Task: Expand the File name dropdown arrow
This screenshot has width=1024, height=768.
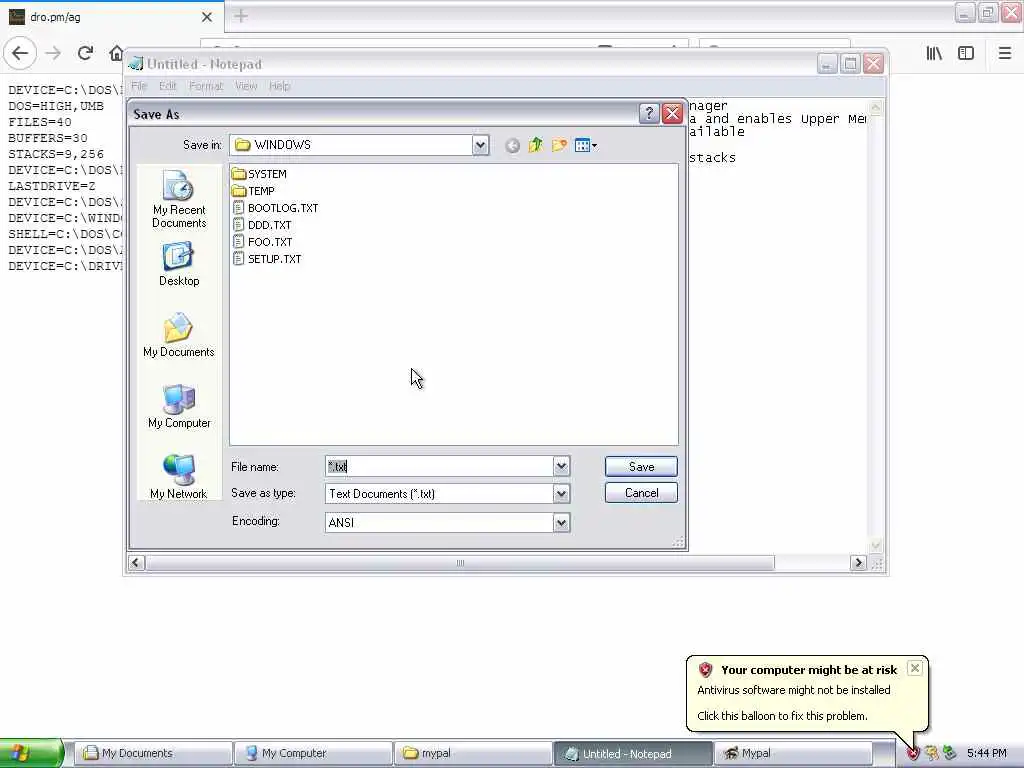Action: [561, 466]
